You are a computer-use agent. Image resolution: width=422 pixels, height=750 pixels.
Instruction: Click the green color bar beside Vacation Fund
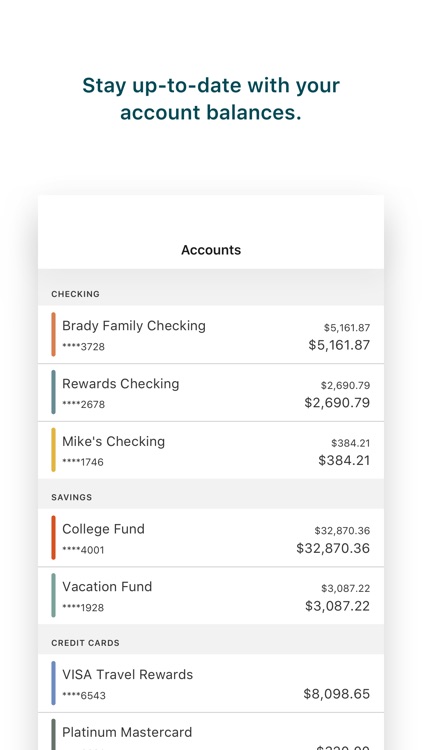coord(54,596)
